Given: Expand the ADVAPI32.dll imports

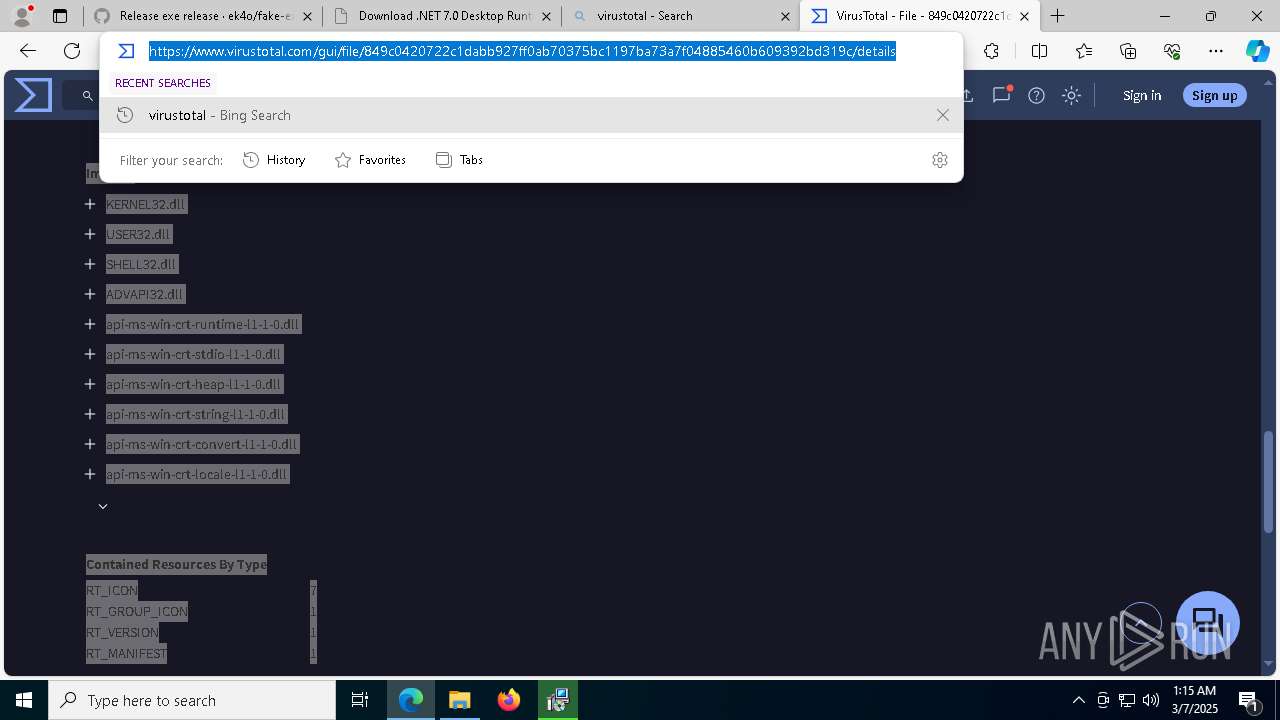Looking at the screenshot, I should tap(90, 294).
